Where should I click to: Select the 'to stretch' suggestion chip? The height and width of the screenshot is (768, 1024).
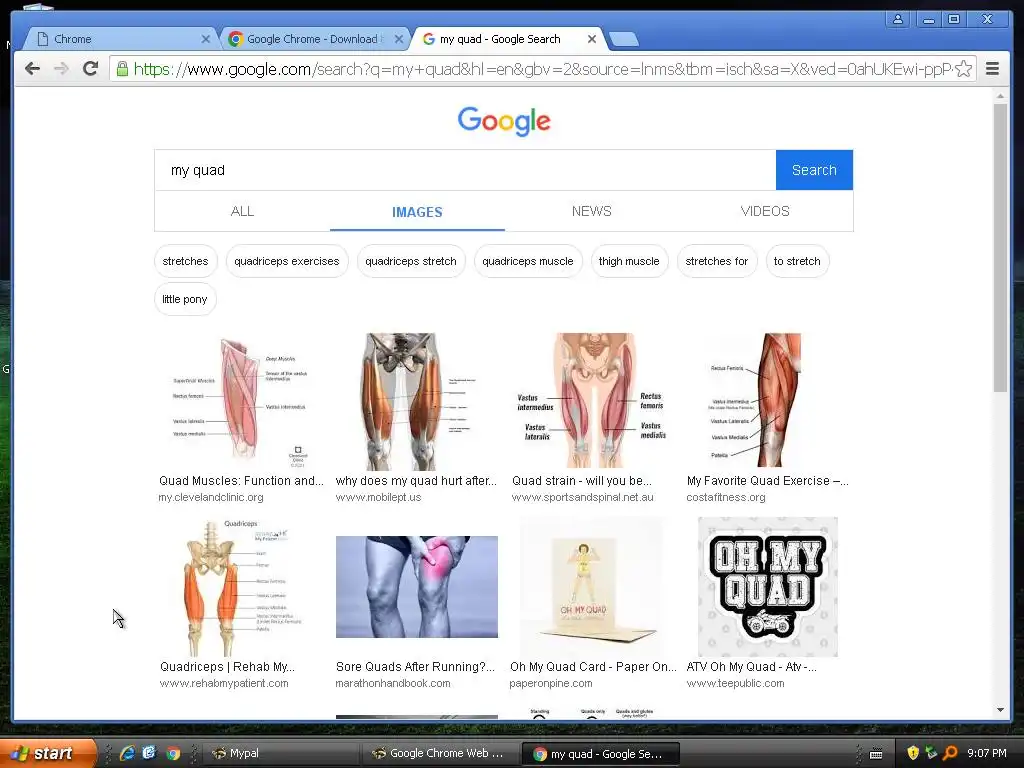click(797, 261)
